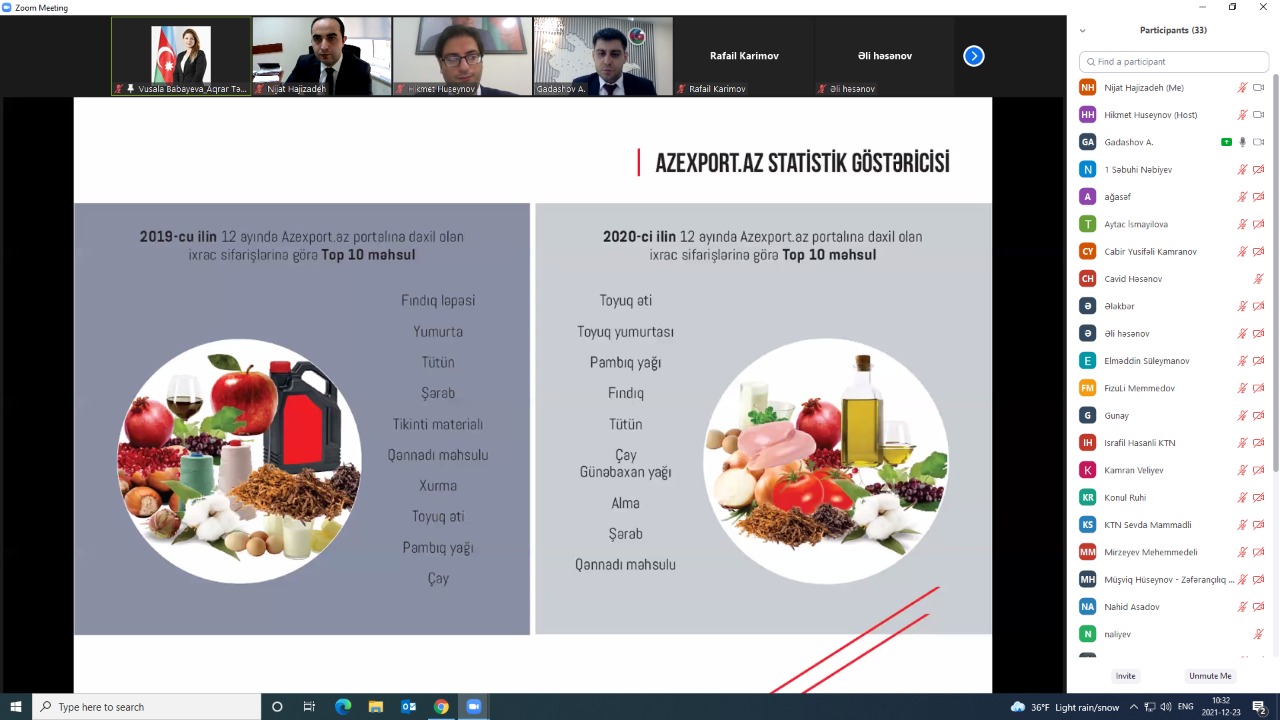Show next page of video thumbnails

(974, 56)
